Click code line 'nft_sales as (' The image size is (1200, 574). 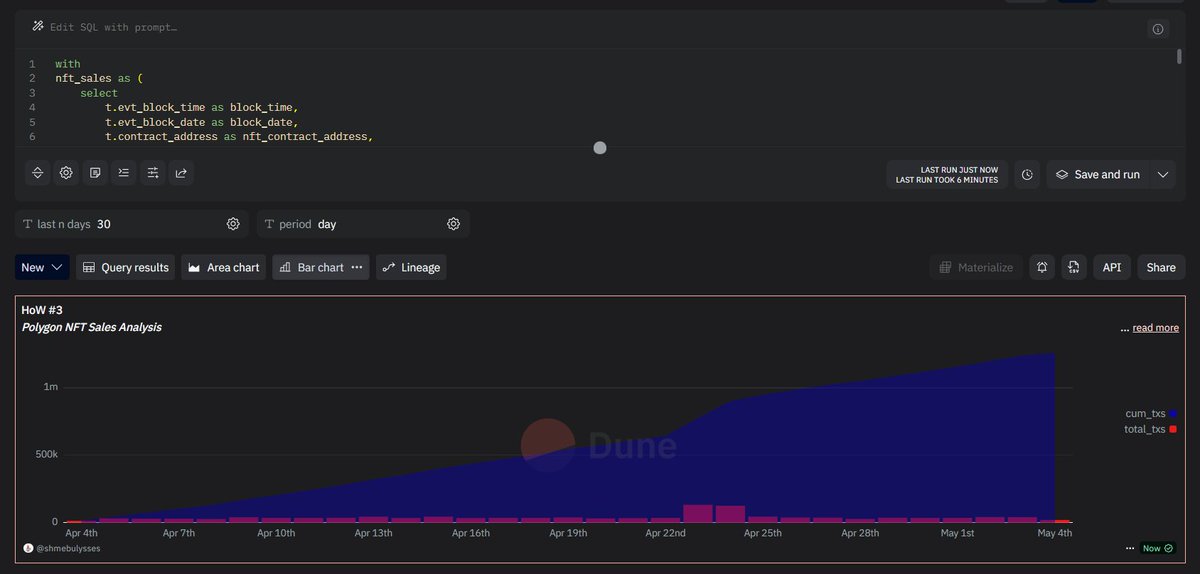pyautogui.click(x=100, y=78)
